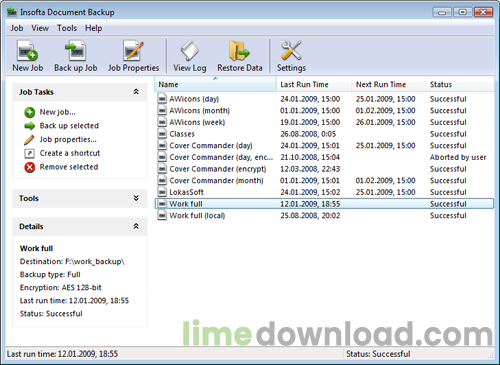The height and width of the screenshot is (365, 500).
Task: Sort by Next Run Time column header
Action: 389,84
